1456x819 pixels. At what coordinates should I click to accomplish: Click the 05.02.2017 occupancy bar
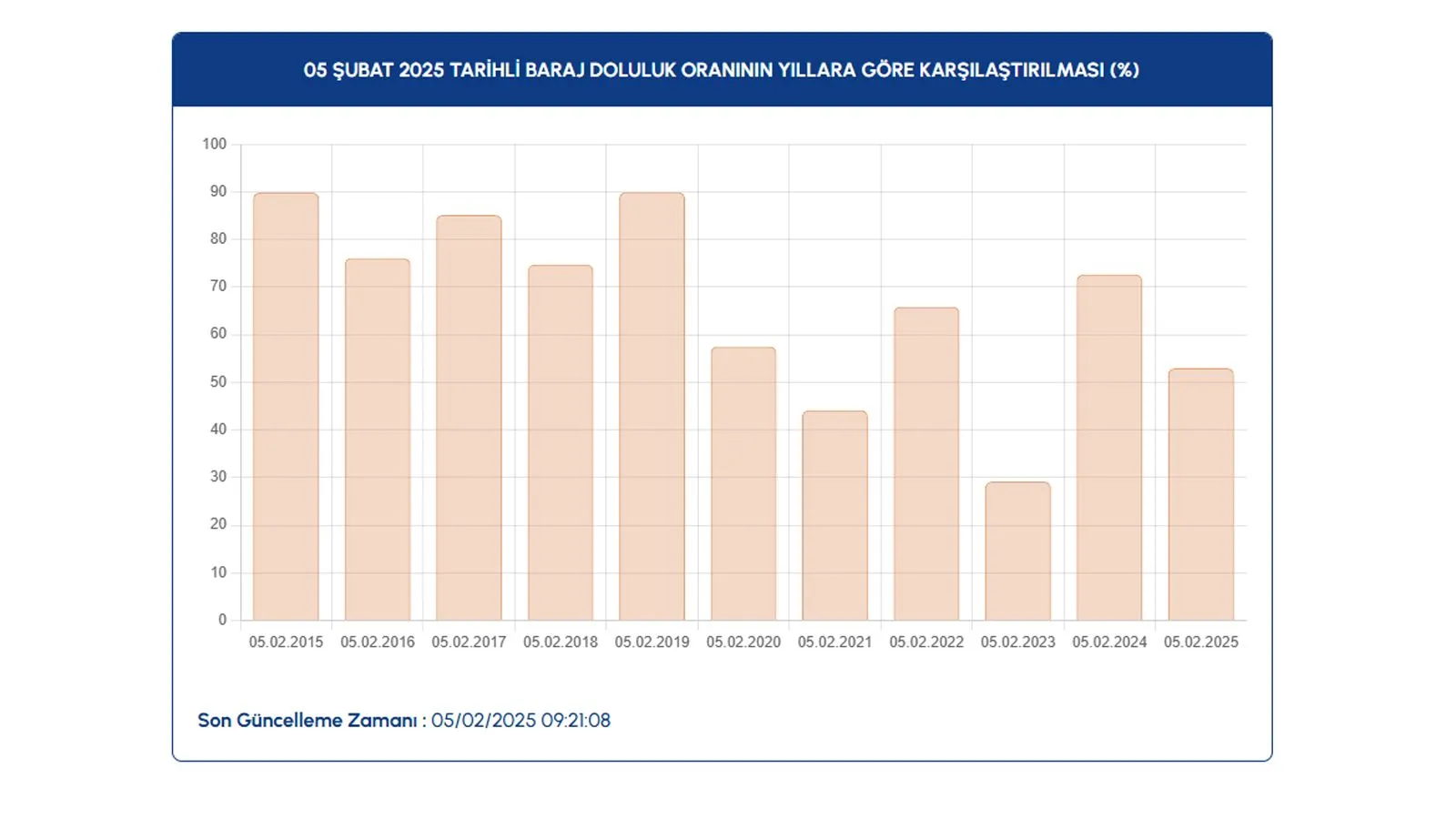click(469, 418)
